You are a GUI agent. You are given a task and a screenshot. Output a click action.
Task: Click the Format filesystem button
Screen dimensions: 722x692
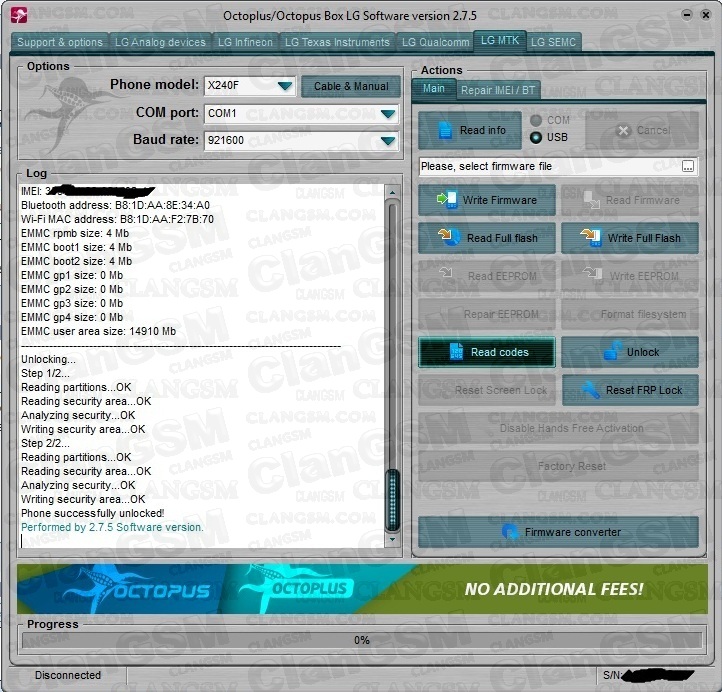tap(629, 314)
